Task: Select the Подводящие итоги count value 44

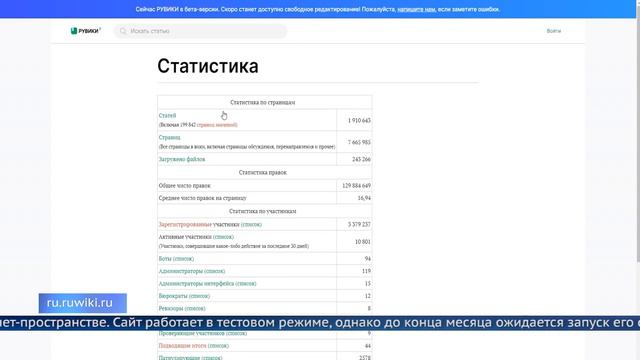Action: point(367,346)
